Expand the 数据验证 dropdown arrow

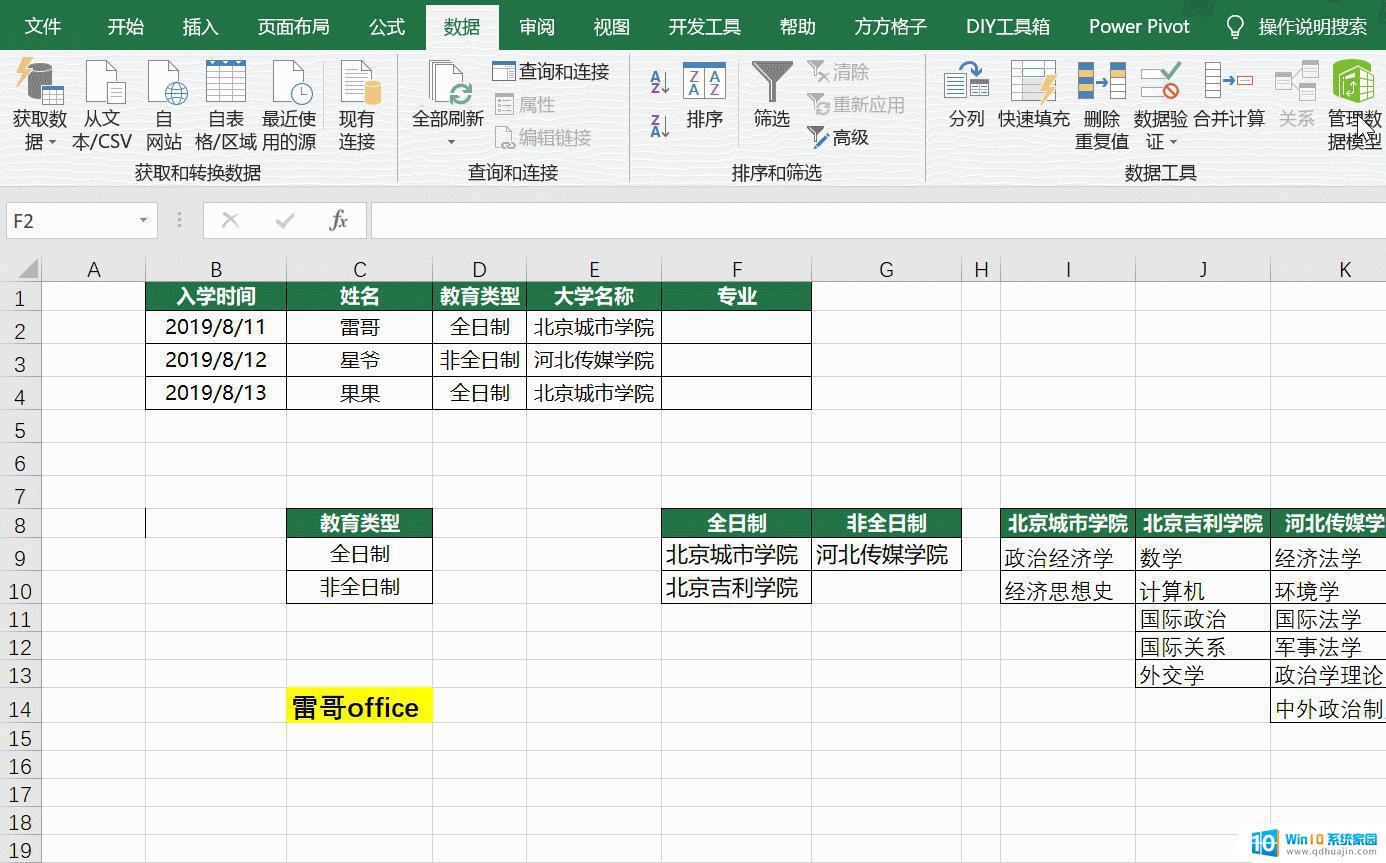click(x=1173, y=143)
